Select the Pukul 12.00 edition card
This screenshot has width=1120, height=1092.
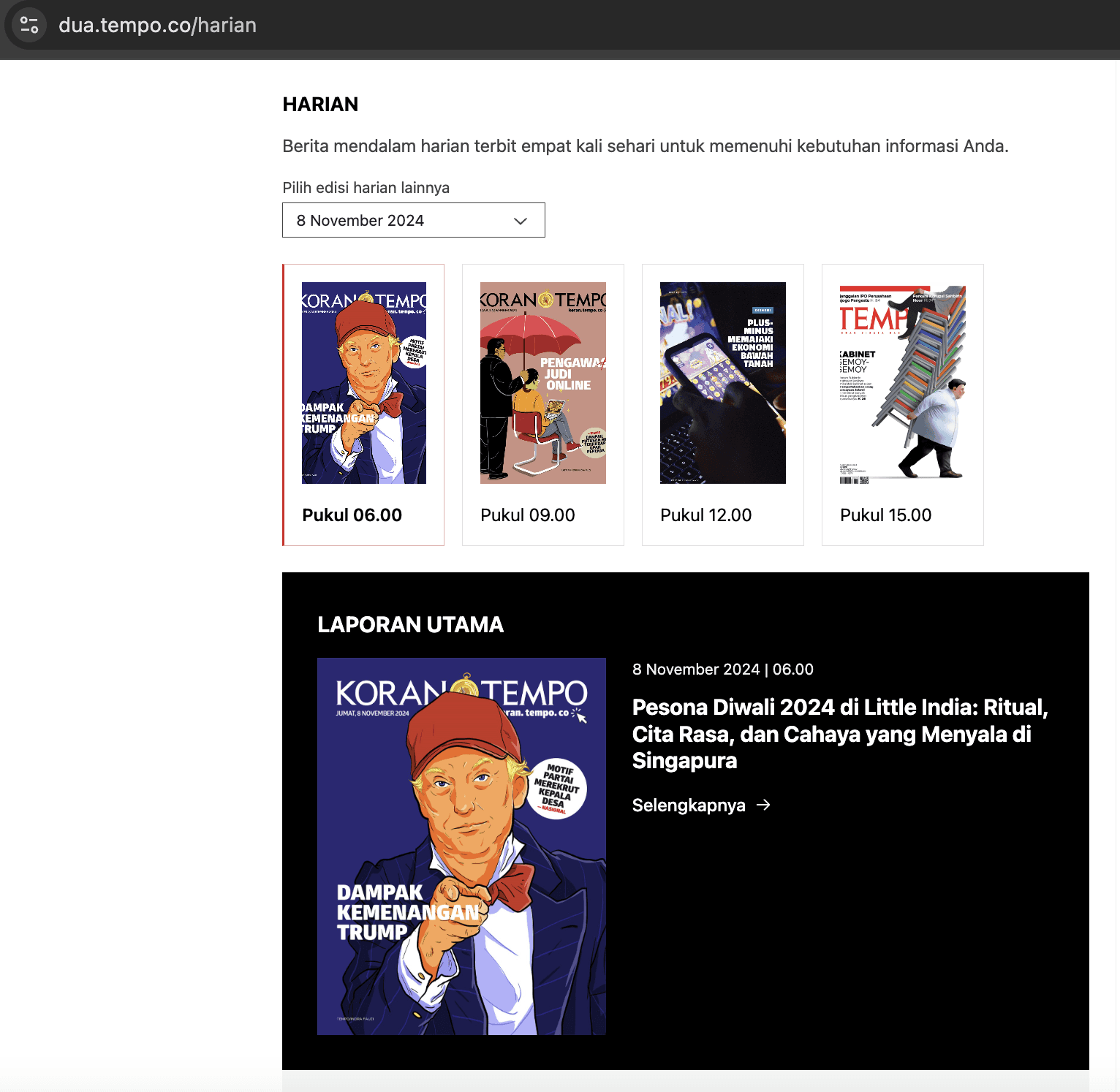click(723, 405)
